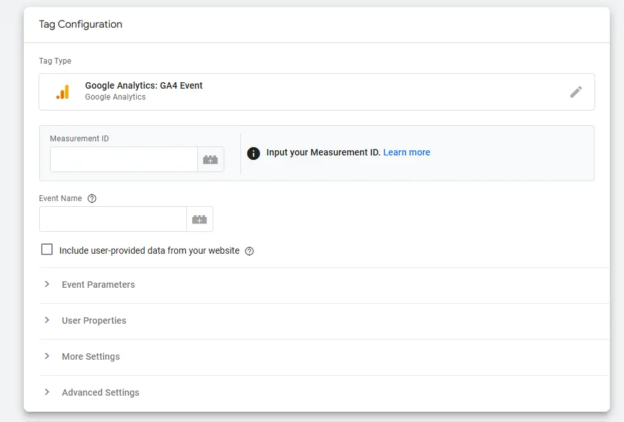Expand the User Properties section
Viewport: 624px width, 422px height.
click(324, 320)
